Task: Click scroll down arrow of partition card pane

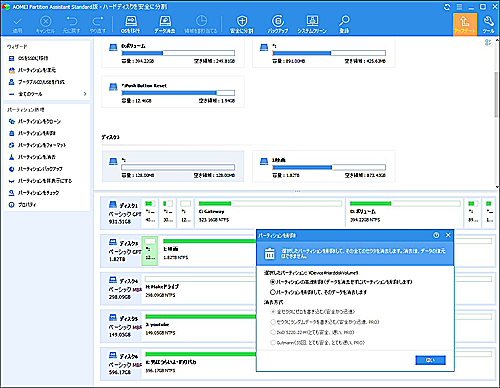Action: click(x=497, y=187)
